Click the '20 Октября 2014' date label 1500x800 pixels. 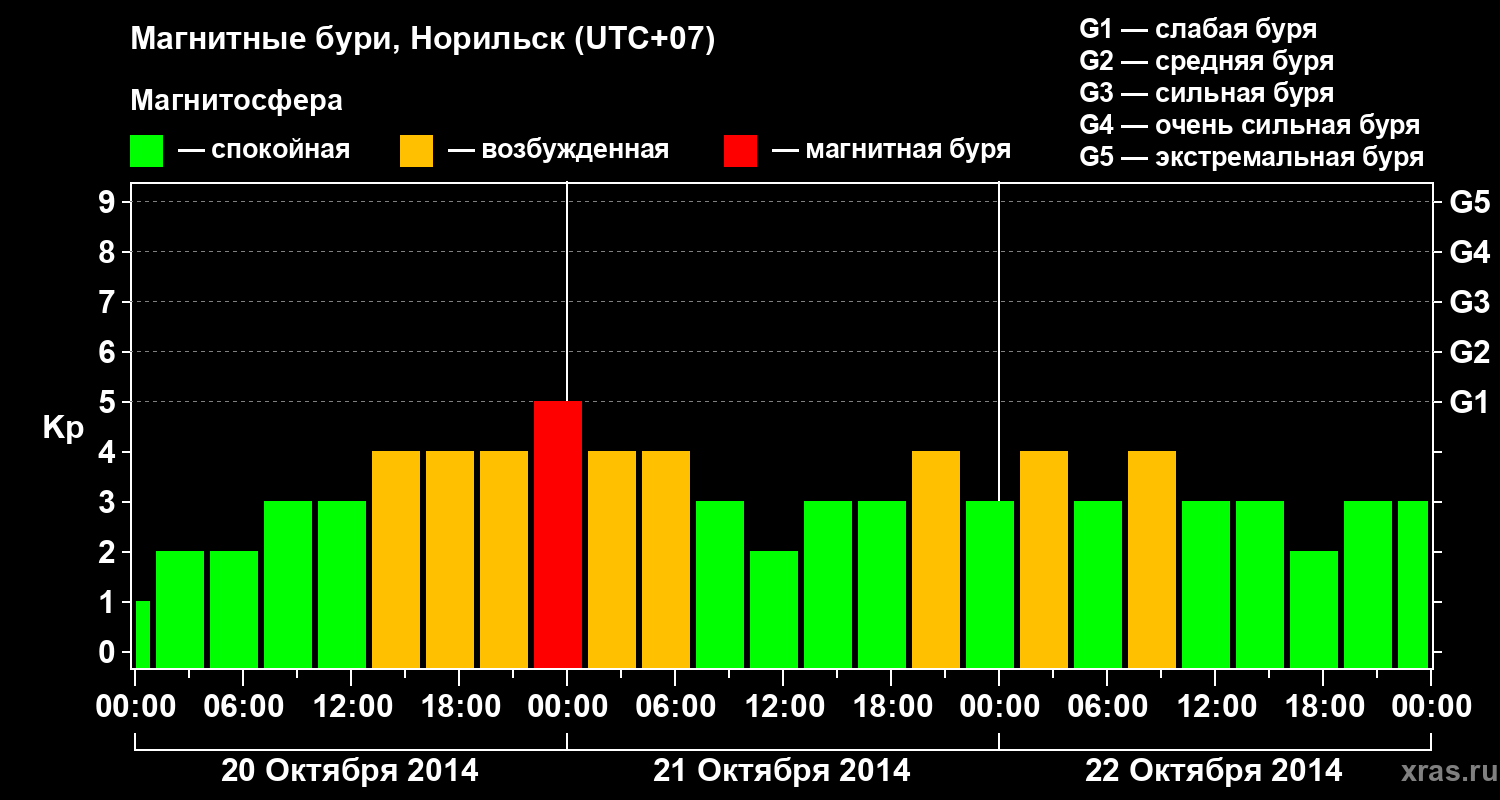pos(350,771)
